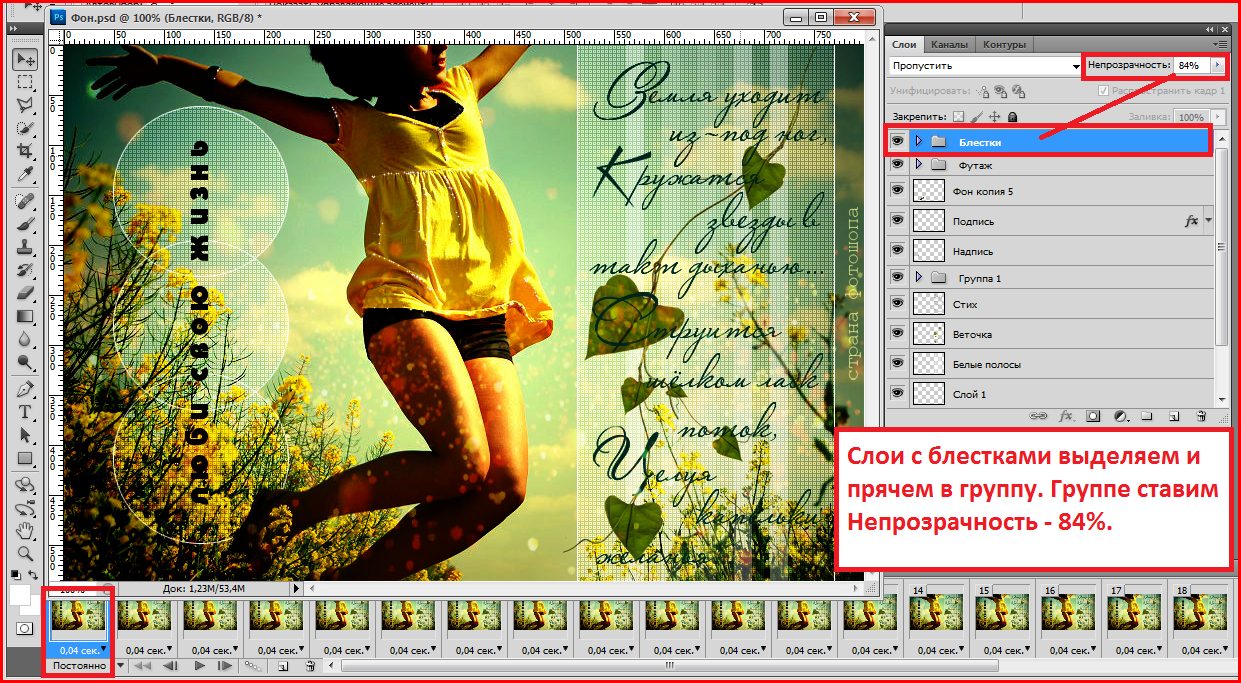Click the opacity value field 84%
The width and height of the screenshot is (1241, 683).
click(1192, 66)
